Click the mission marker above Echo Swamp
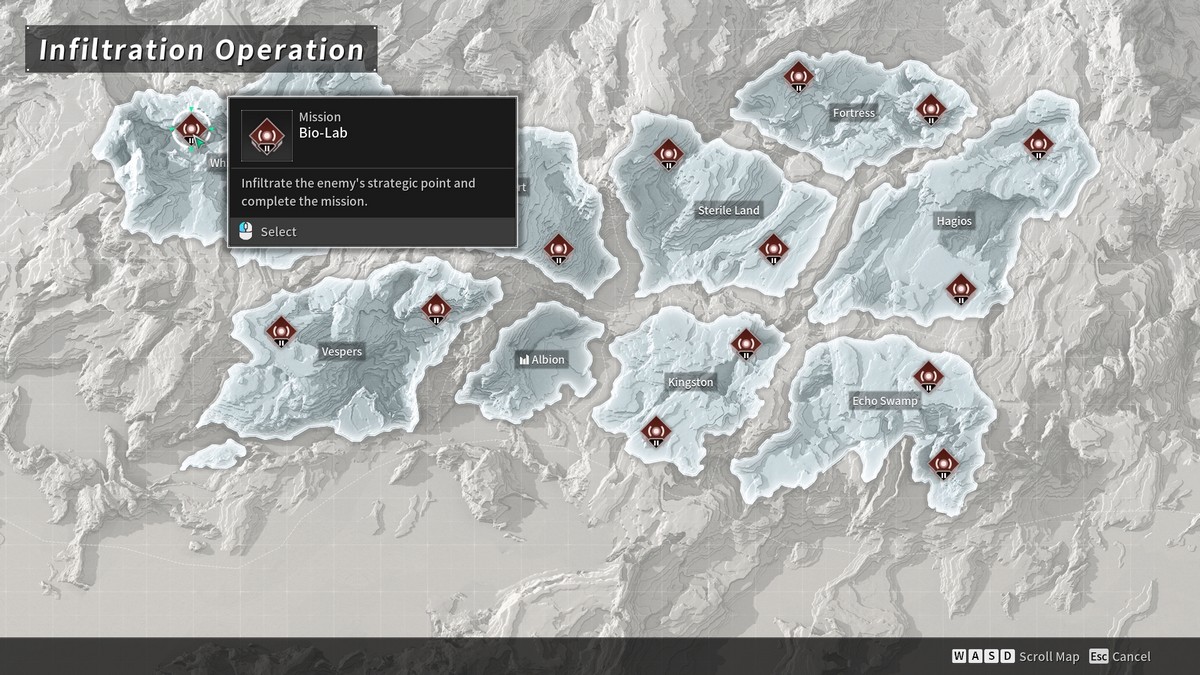 click(930, 378)
